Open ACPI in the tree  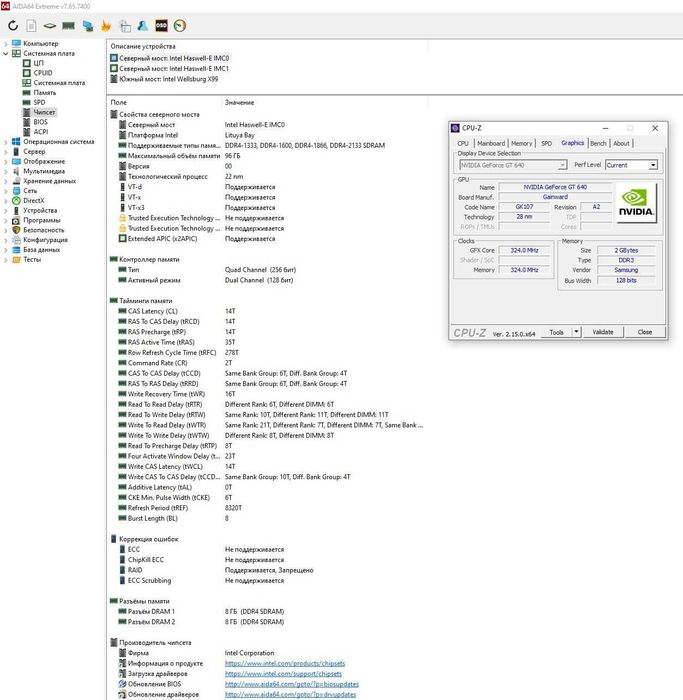point(41,132)
